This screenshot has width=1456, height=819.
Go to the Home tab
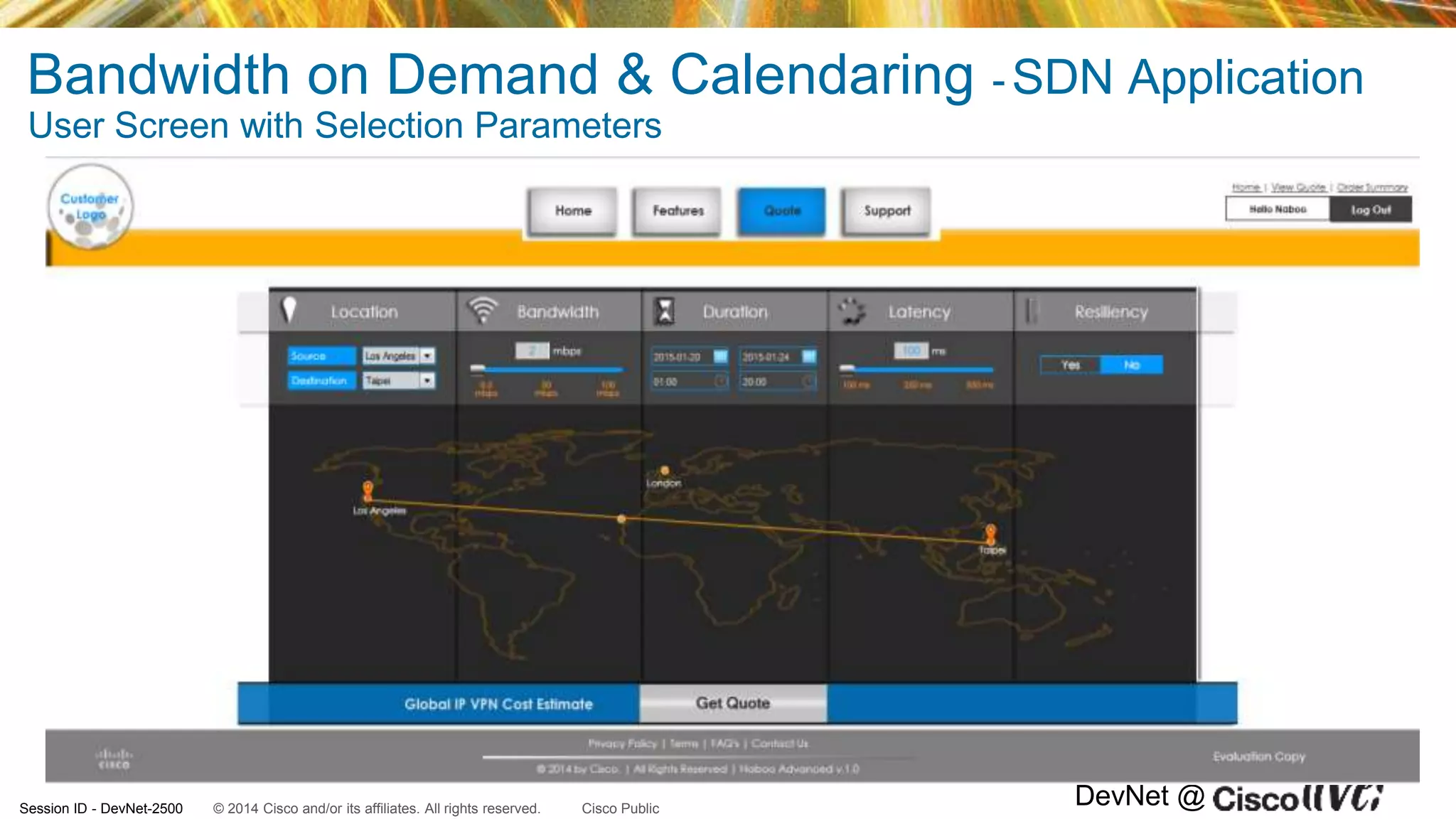click(573, 211)
